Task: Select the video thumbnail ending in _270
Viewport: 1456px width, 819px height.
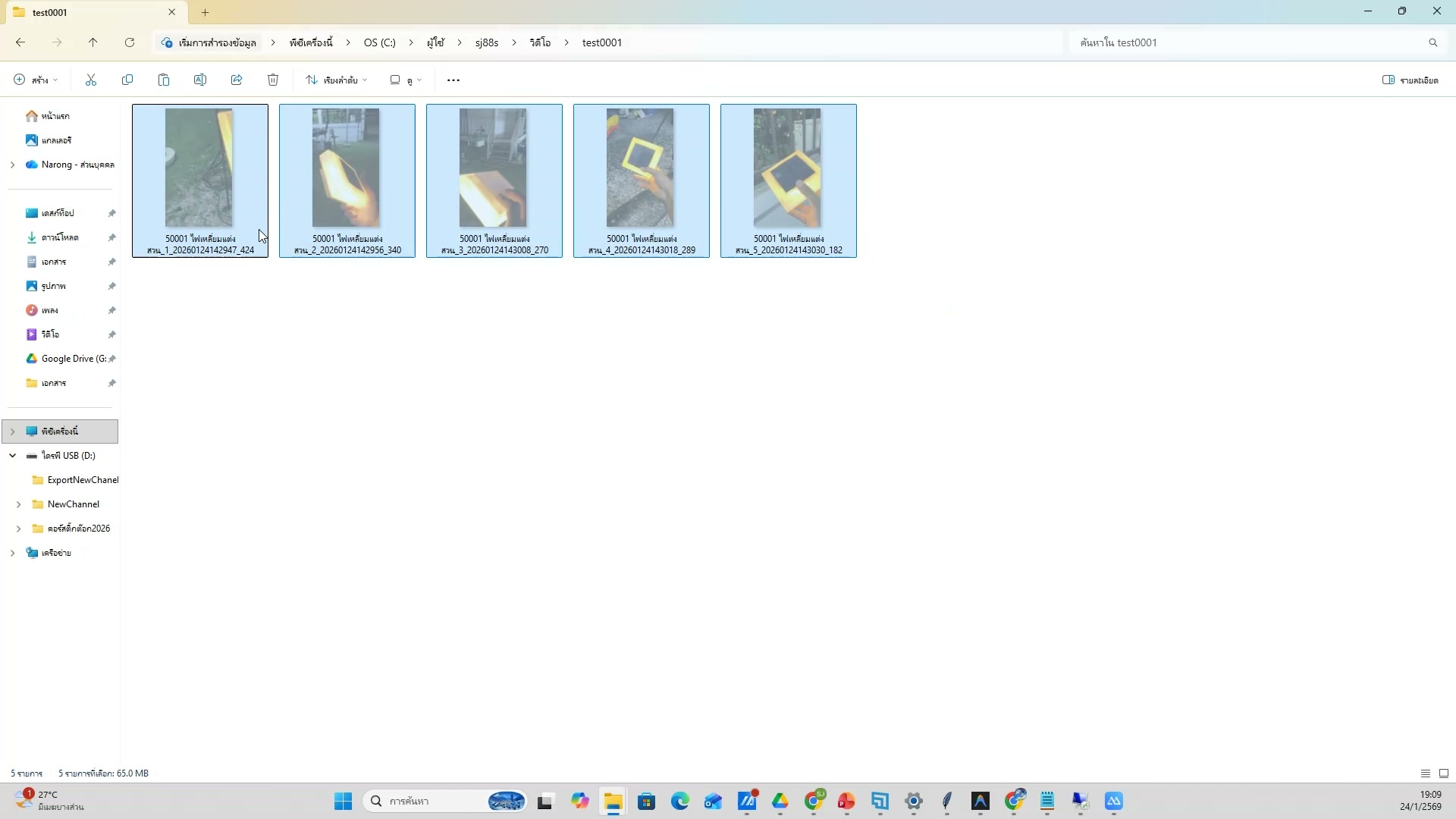Action: click(x=494, y=168)
